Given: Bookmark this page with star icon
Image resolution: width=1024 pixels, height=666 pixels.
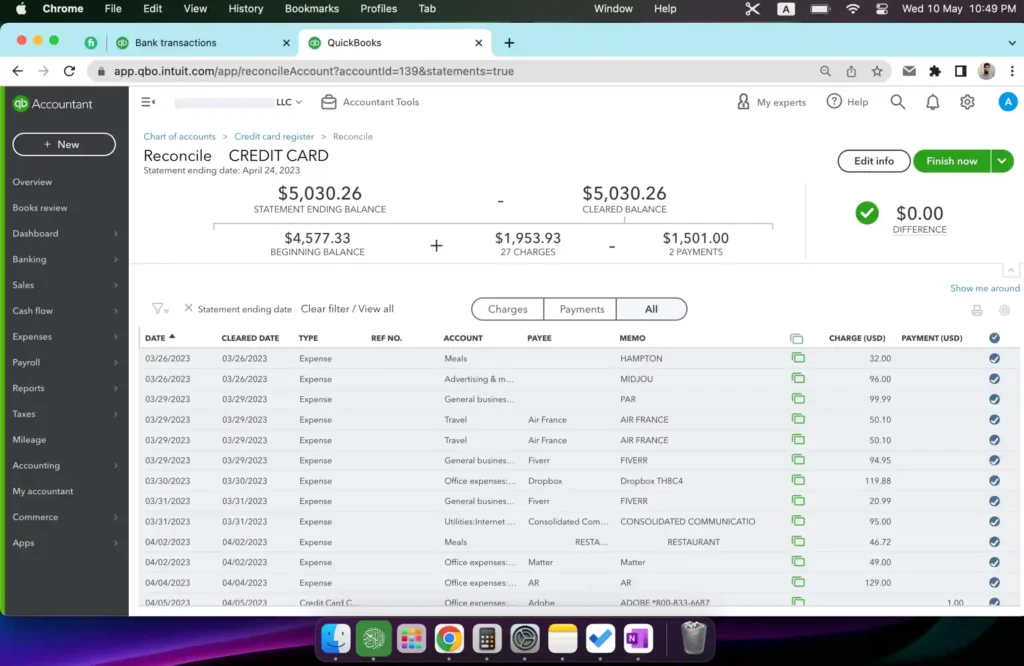Looking at the screenshot, I should click(877, 71).
